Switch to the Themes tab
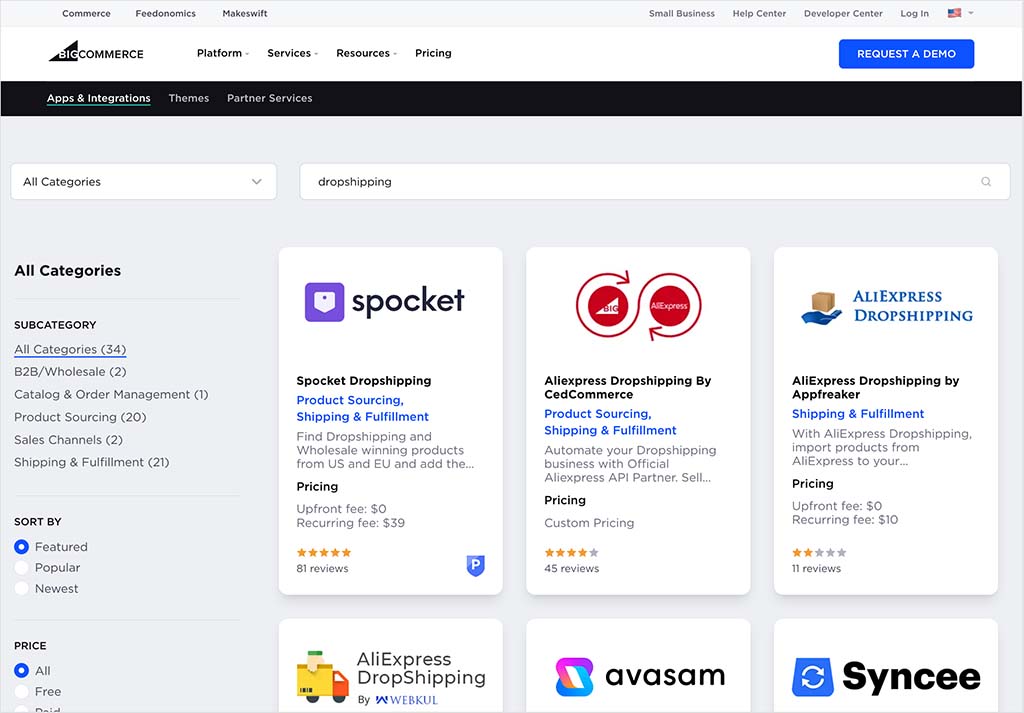The width and height of the screenshot is (1024, 713). point(188,98)
